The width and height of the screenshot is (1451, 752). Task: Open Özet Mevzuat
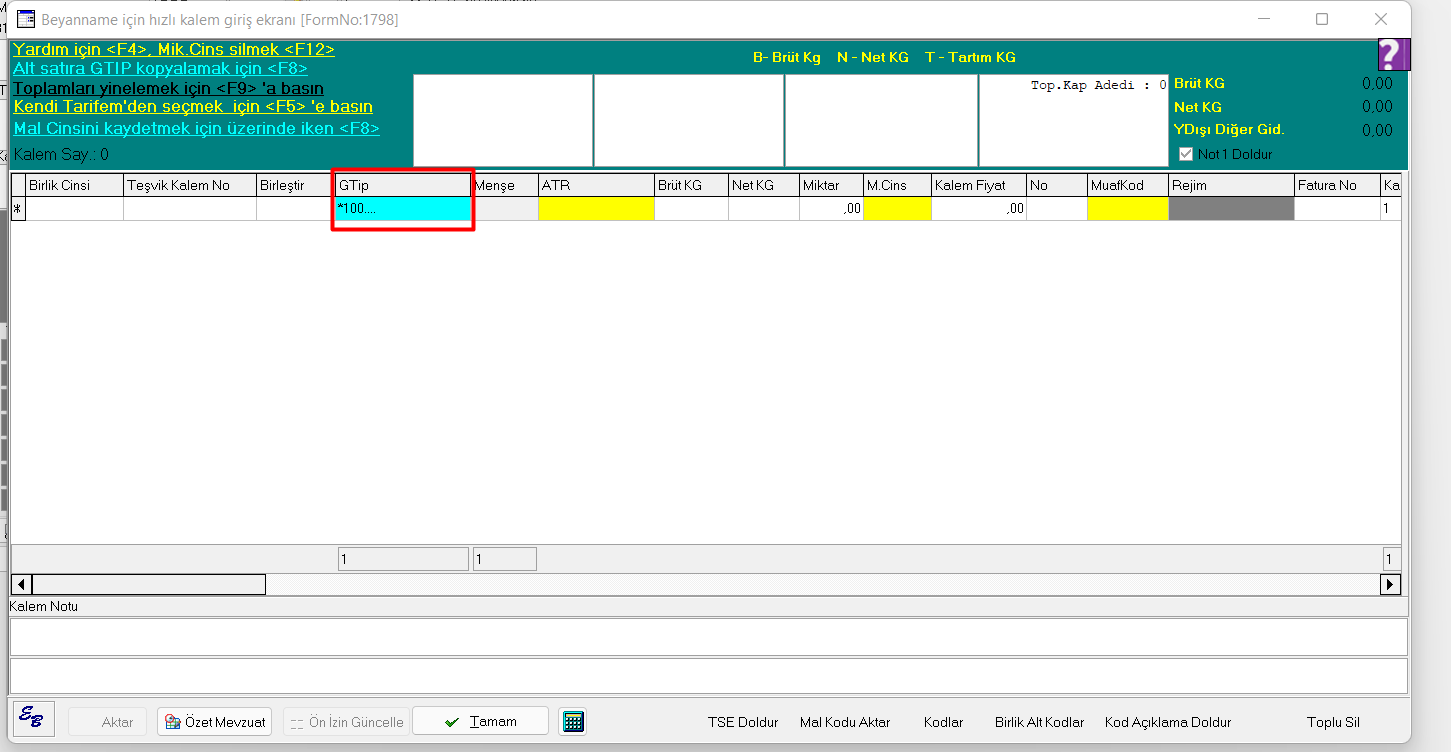(x=215, y=722)
